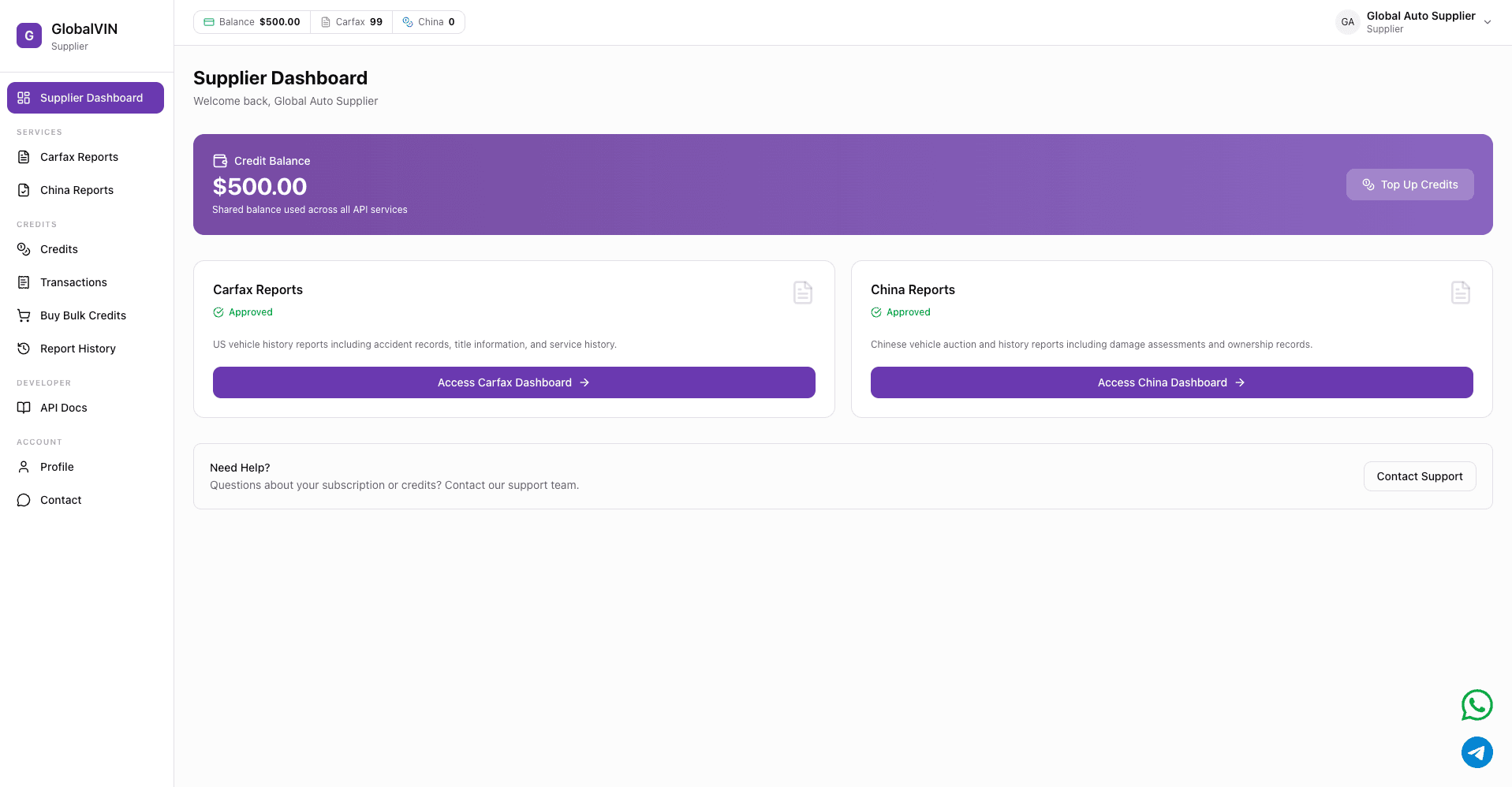Click the Profile person icon in sidebar

[23, 467]
